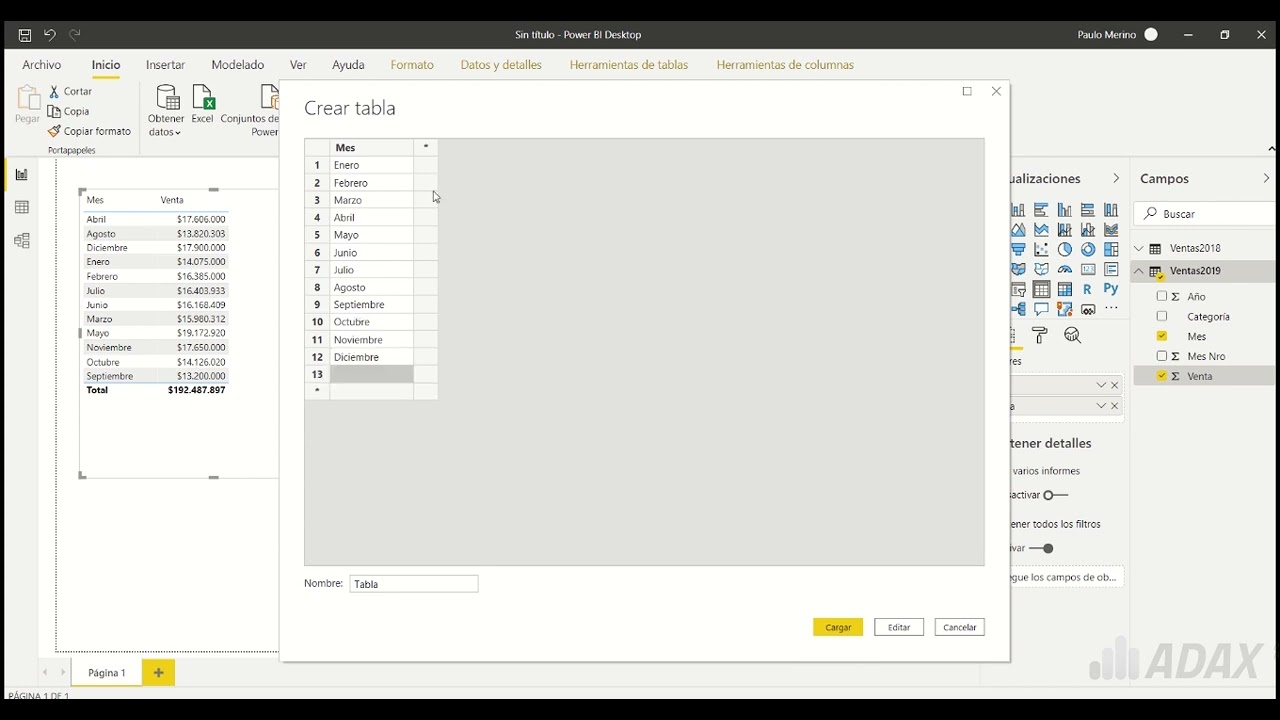Add a new page with the plus button
Image resolution: width=1280 pixels, height=720 pixels.
pyautogui.click(x=158, y=673)
